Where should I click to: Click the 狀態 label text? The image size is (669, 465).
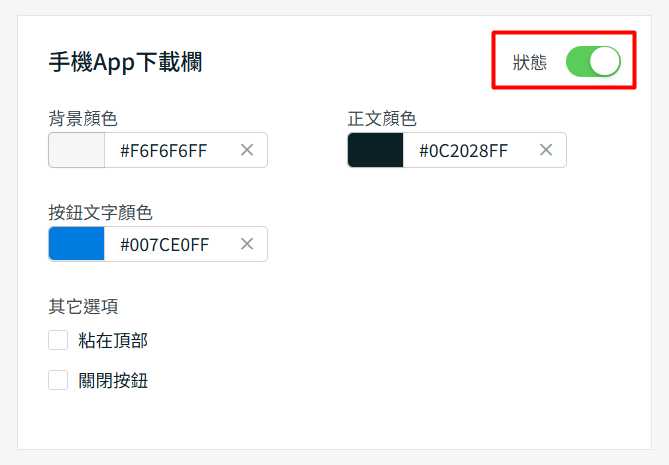pos(530,62)
